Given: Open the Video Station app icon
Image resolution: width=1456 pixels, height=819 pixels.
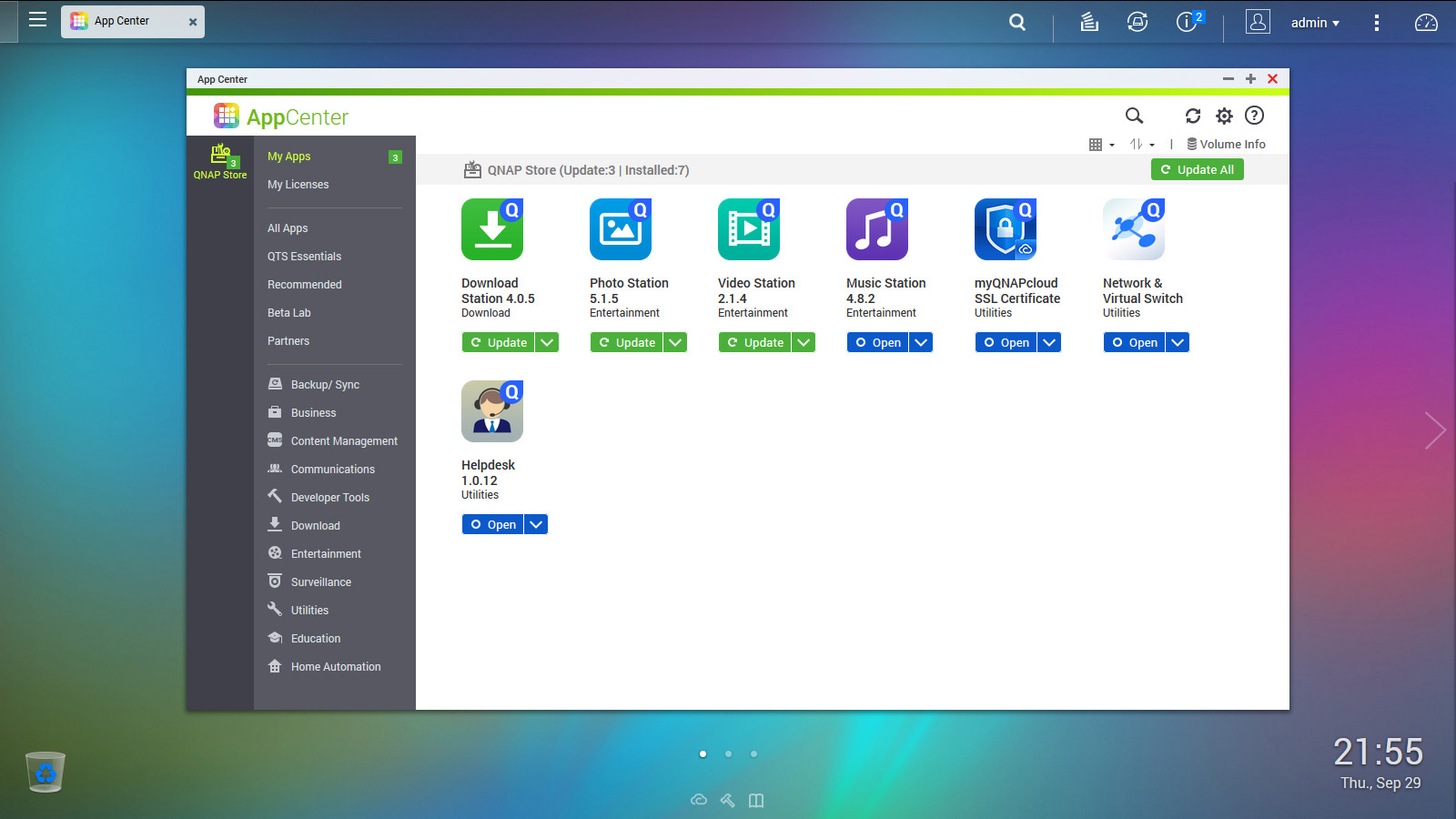Looking at the screenshot, I should pyautogui.click(x=749, y=229).
